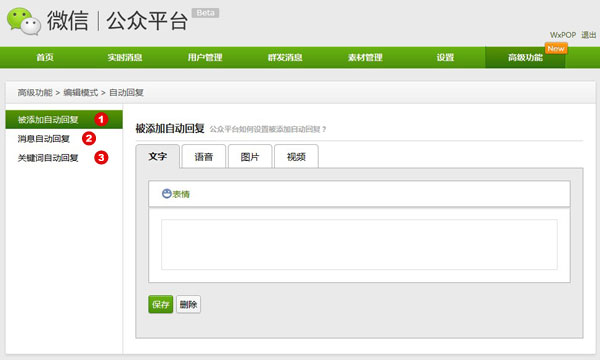This screenshot has height=360, width=600.
Task: Click the WeChat logo icon
Action: tap(24, 21)
